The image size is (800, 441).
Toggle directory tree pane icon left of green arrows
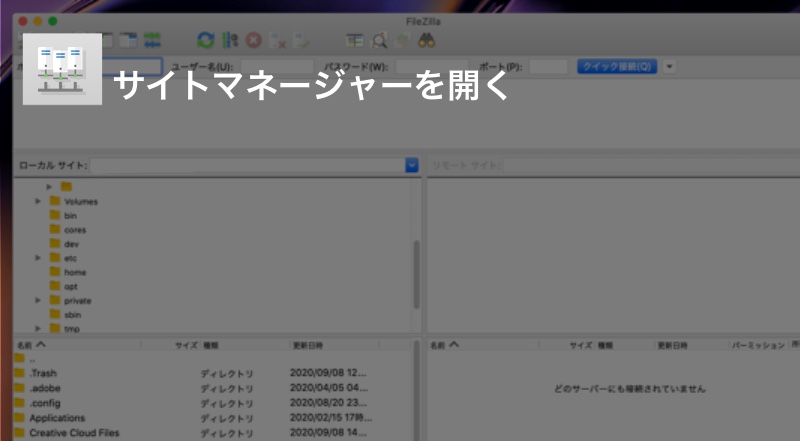(x=128, y=40)
